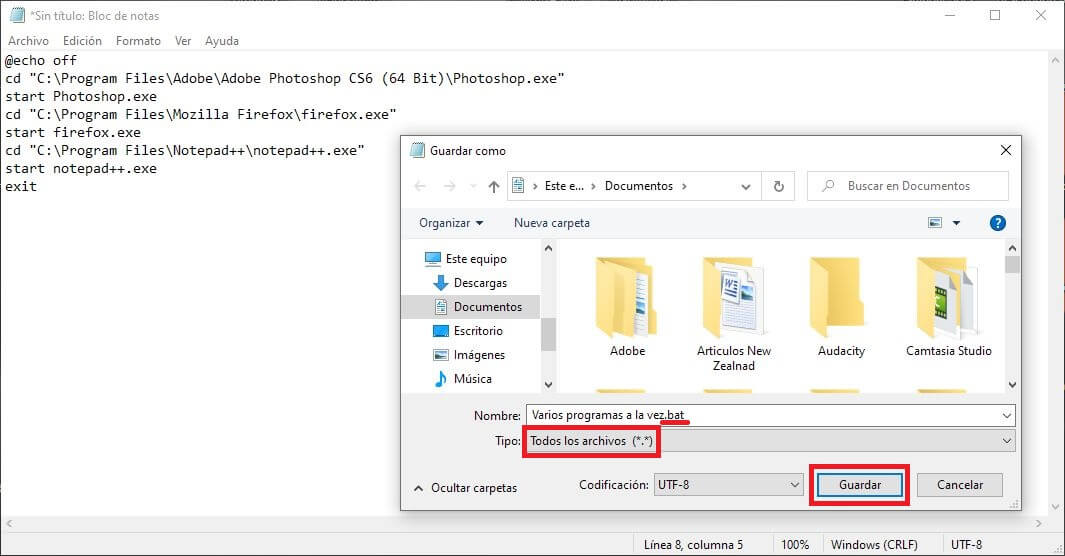1065x556 pixels.
Task: Click Línea 8, columna 5 status entry
Action: pos(693,544)
